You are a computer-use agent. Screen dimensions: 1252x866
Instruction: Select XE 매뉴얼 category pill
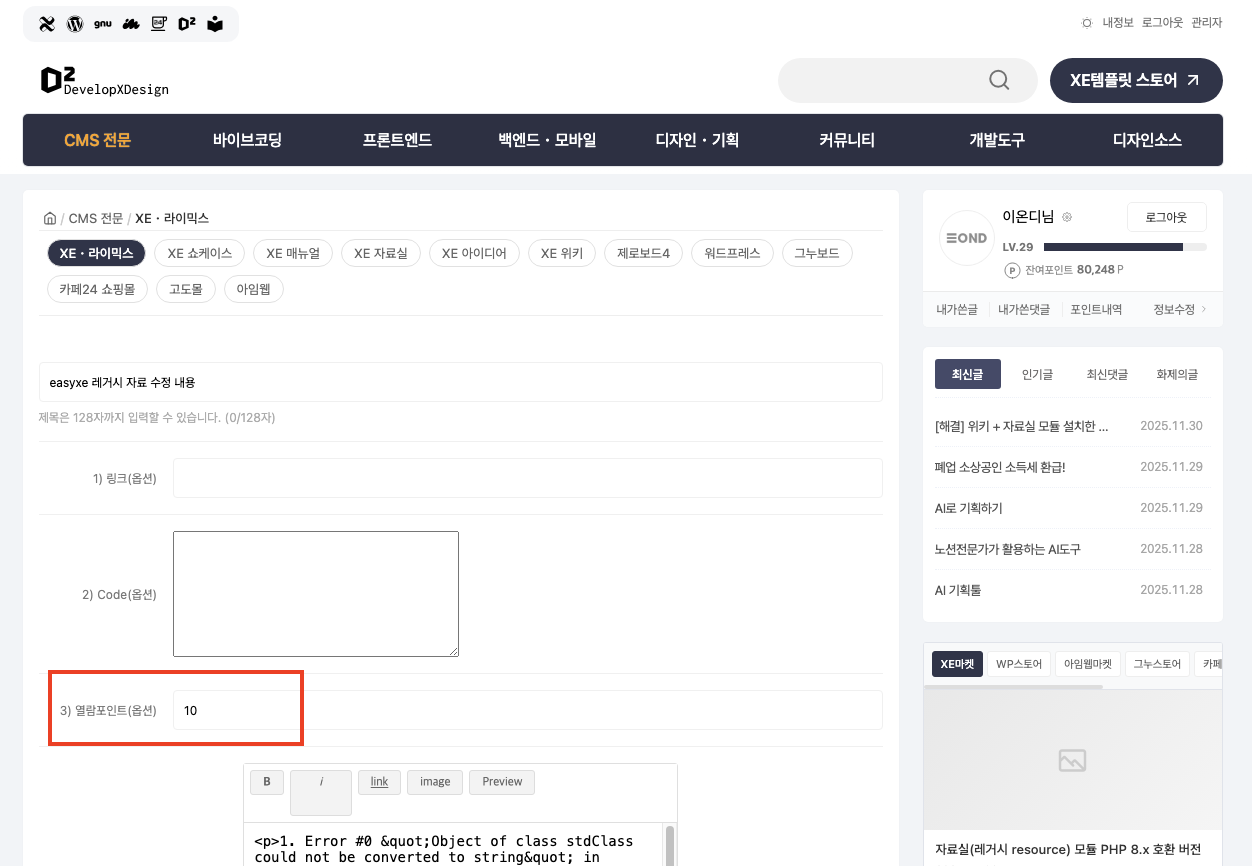pos(293,253)
